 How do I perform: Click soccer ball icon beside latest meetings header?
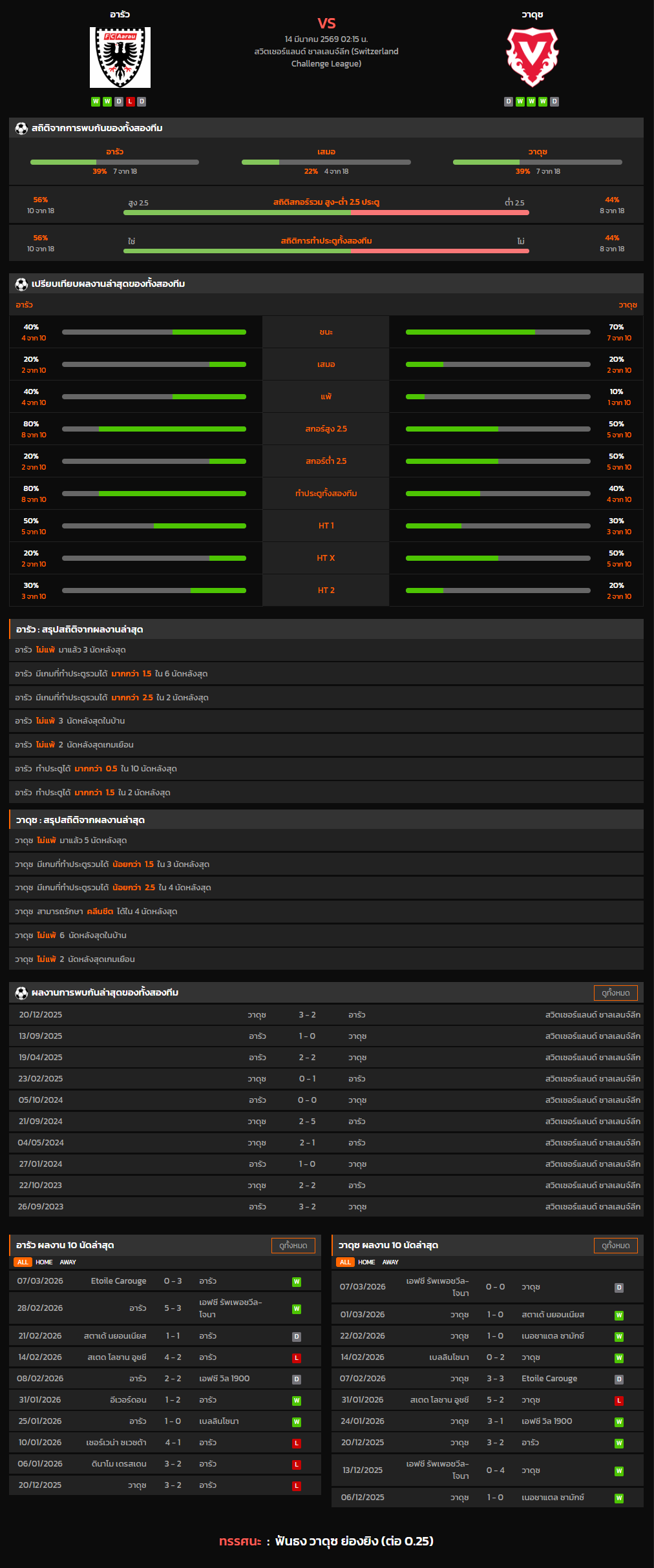21,993
